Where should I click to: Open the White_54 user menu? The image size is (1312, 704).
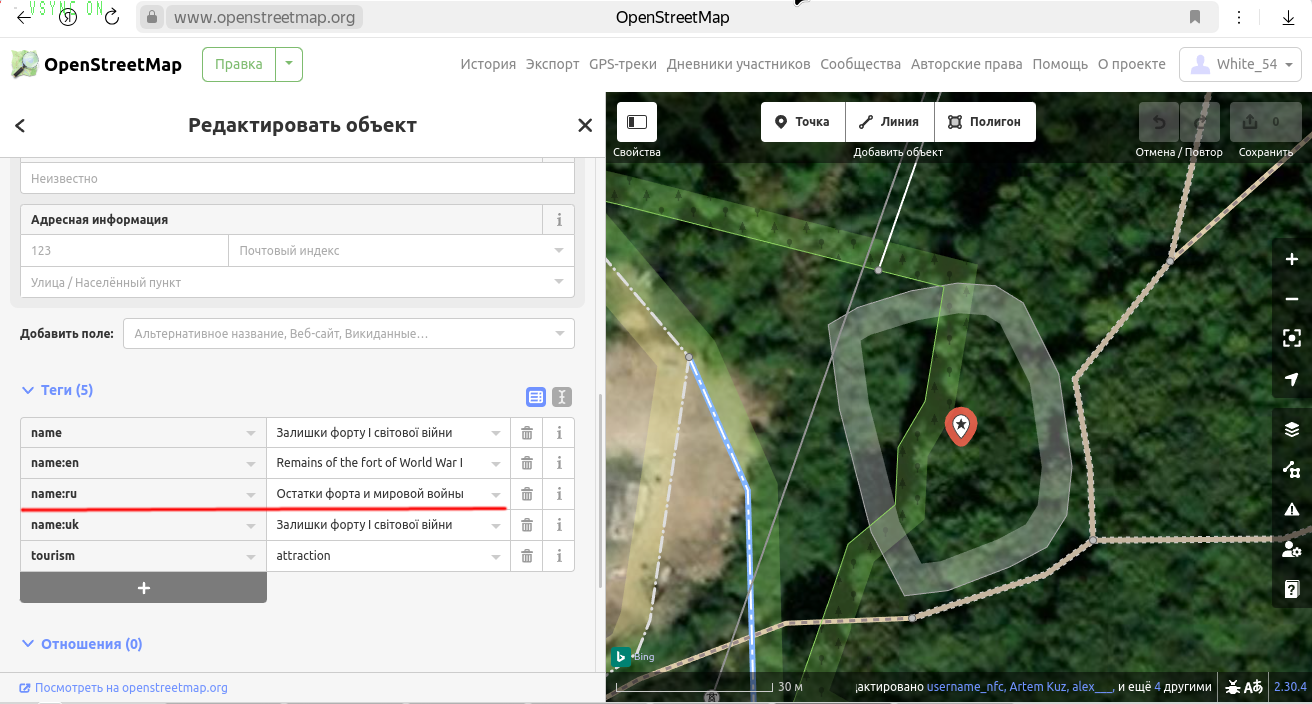coord(1240,64)
